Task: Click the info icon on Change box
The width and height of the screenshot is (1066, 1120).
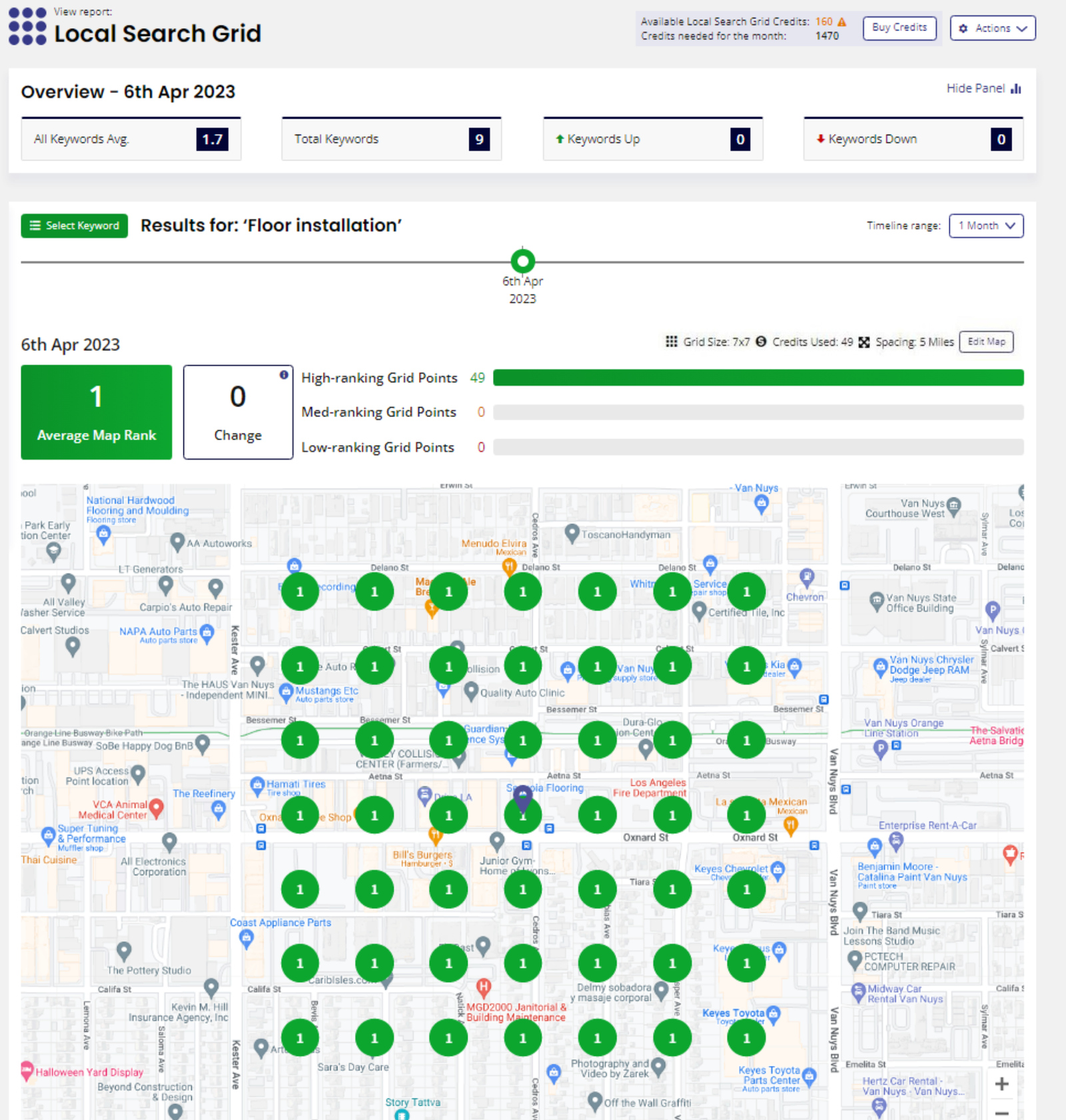Action: (x=284, y=375)
